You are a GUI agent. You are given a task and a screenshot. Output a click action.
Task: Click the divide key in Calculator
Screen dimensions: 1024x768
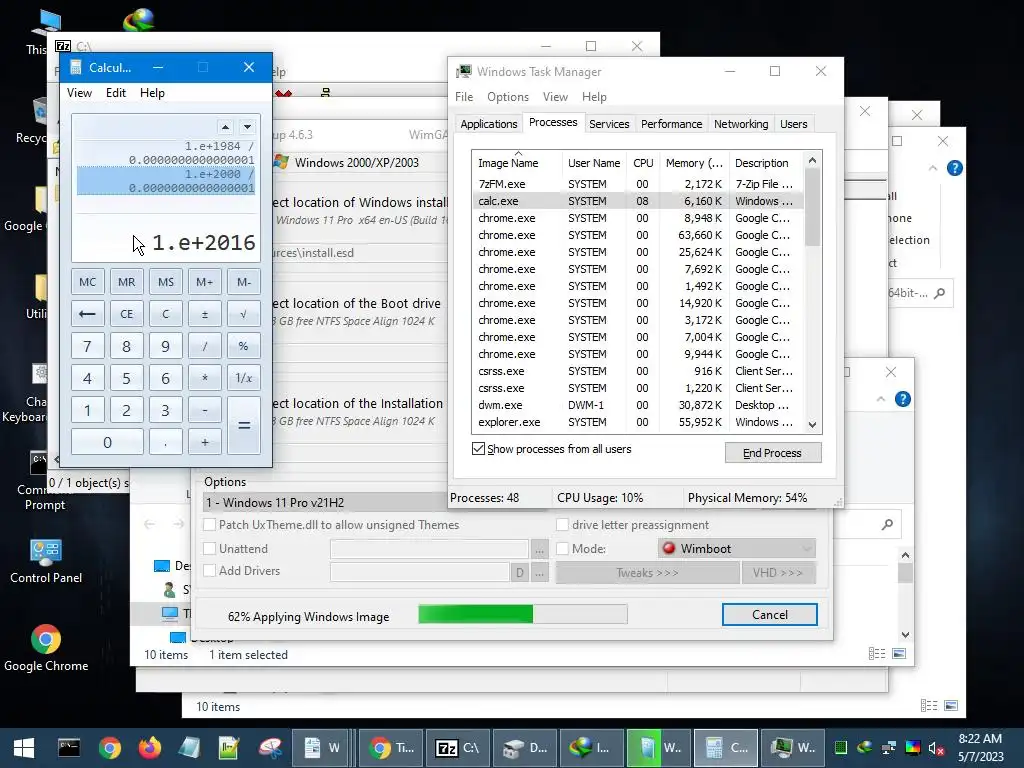click(204, 346)
